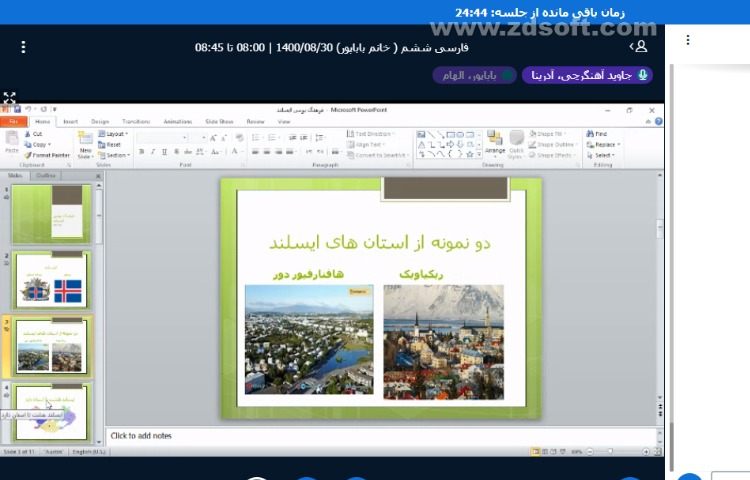Viewport: 750px width, 480px height.
Task: Select the triangle shape in shapes gallery
Action: (421, 145)
